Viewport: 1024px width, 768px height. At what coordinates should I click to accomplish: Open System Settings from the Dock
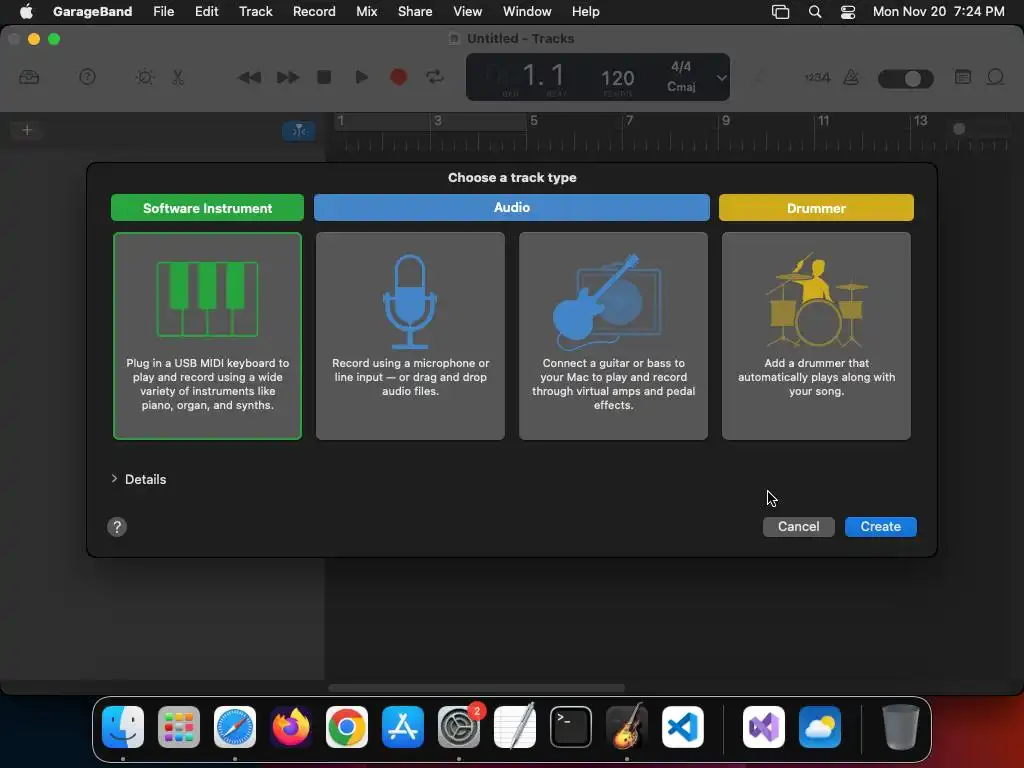point(459,727)
